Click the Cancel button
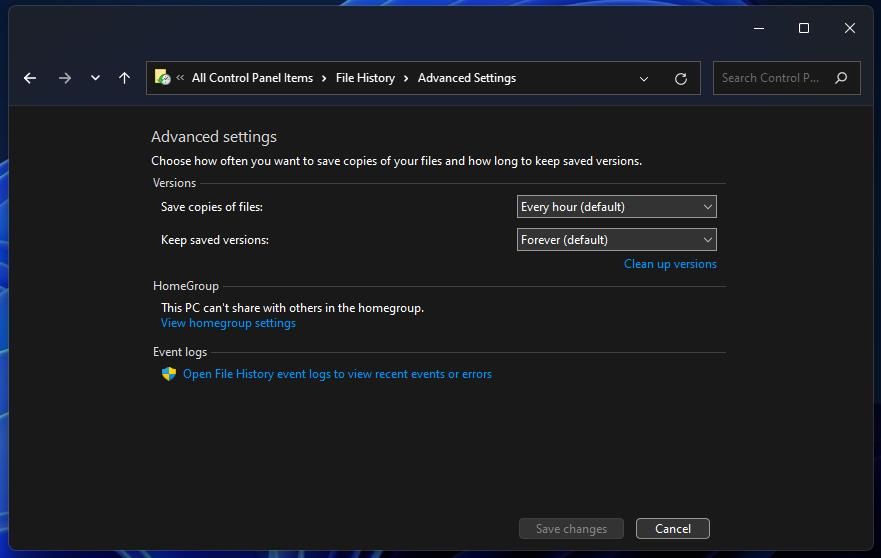The image size is (881, 558). [x=673, y=529]
